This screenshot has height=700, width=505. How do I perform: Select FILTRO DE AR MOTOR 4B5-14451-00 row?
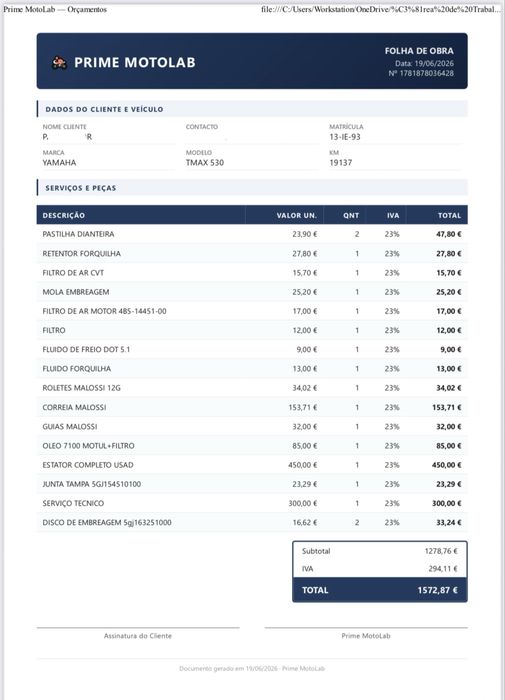(x=252, y=311)
